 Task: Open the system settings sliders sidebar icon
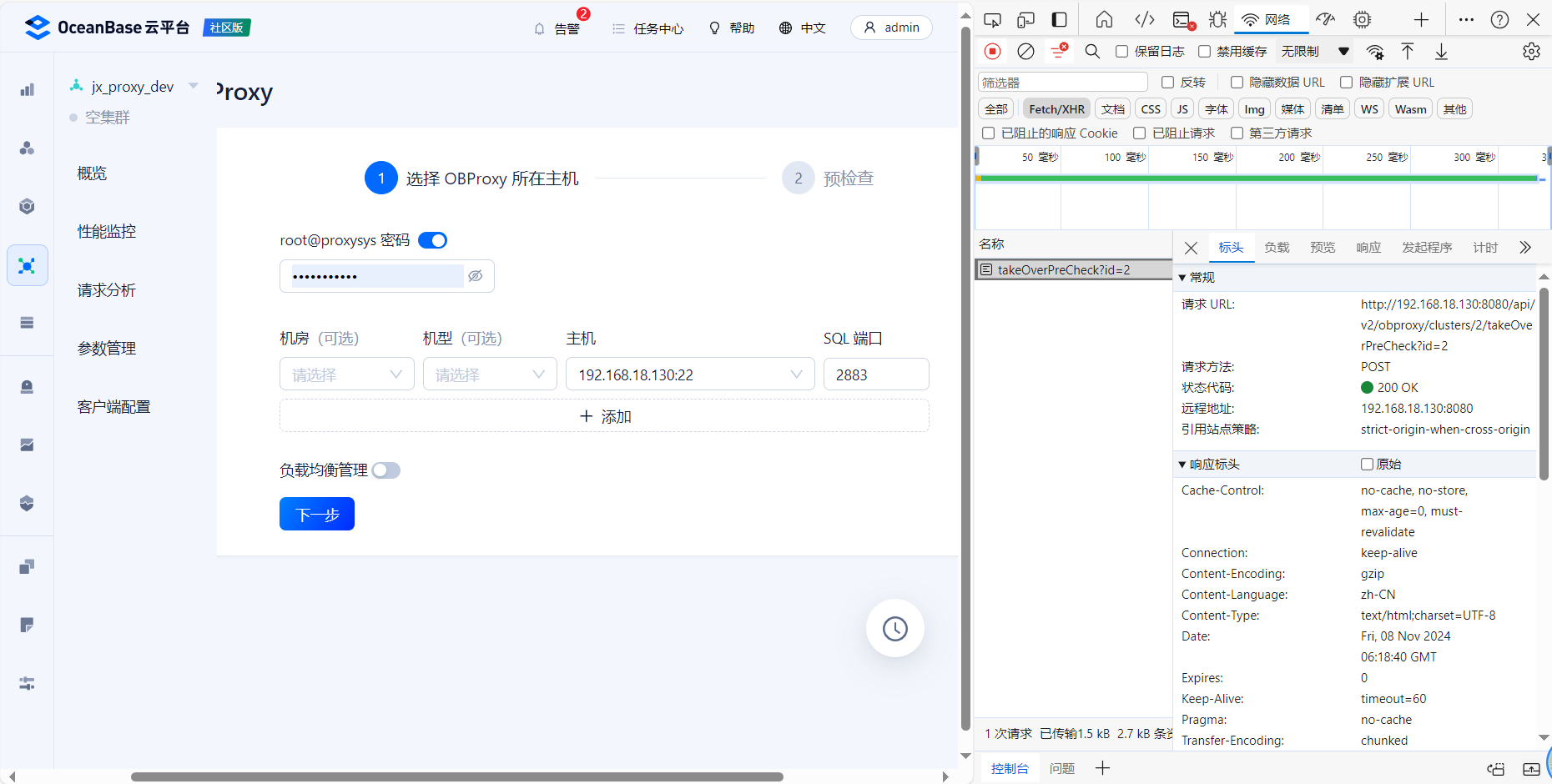28,683
